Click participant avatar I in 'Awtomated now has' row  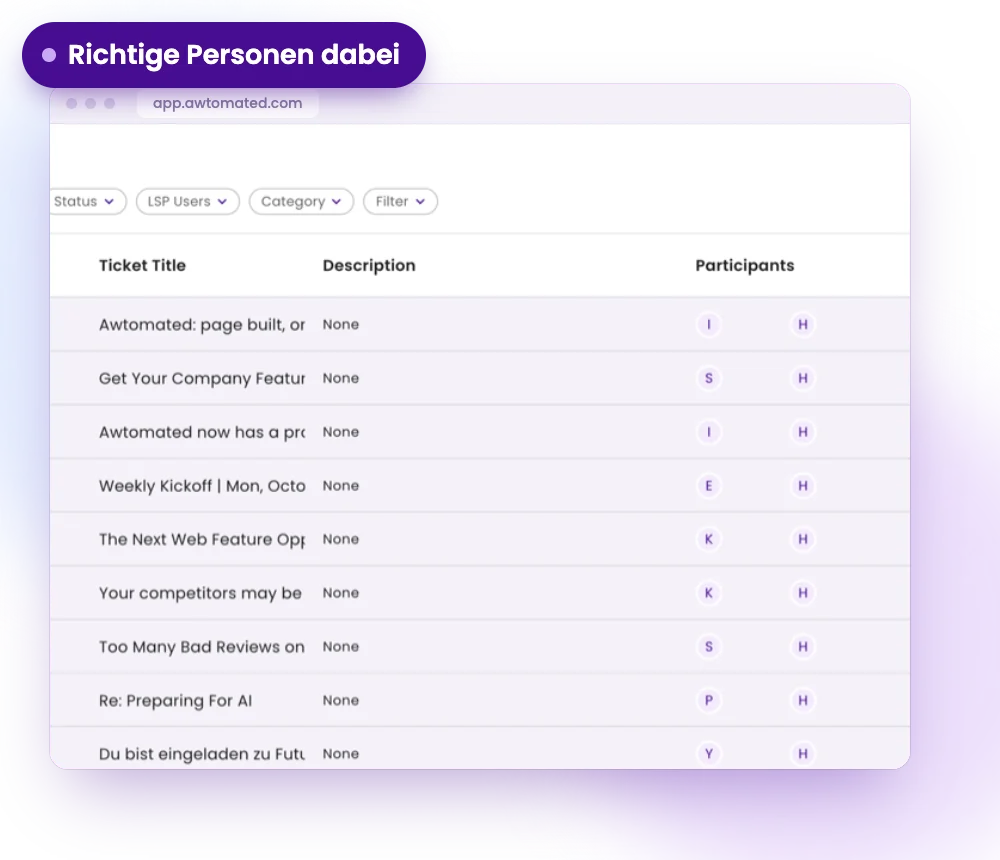pyautogui.click(x=709, y=432)
